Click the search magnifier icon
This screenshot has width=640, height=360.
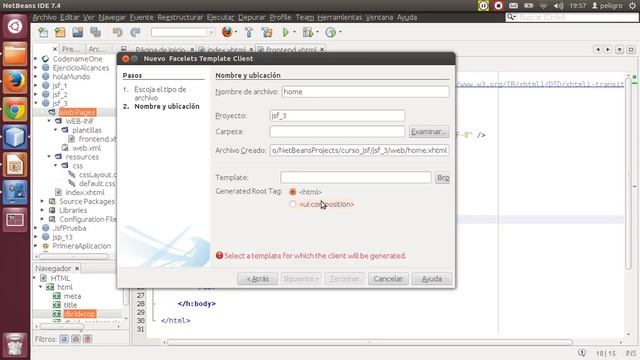[511, 17]
